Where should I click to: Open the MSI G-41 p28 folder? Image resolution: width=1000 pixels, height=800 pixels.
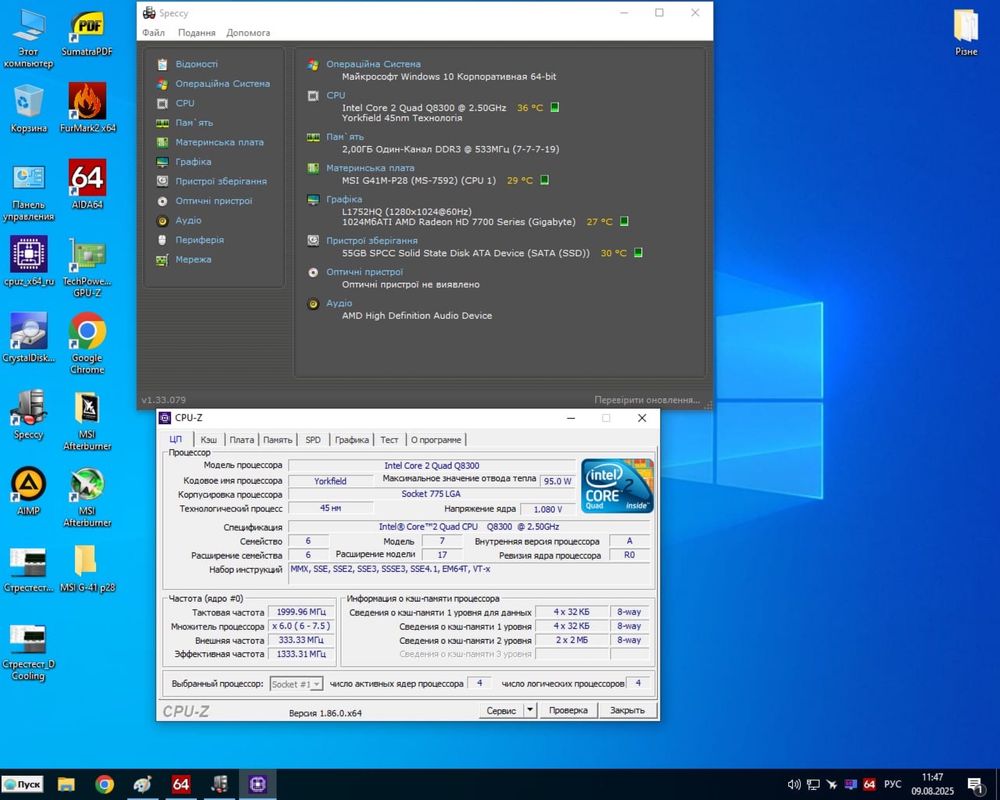coord(87,568)
